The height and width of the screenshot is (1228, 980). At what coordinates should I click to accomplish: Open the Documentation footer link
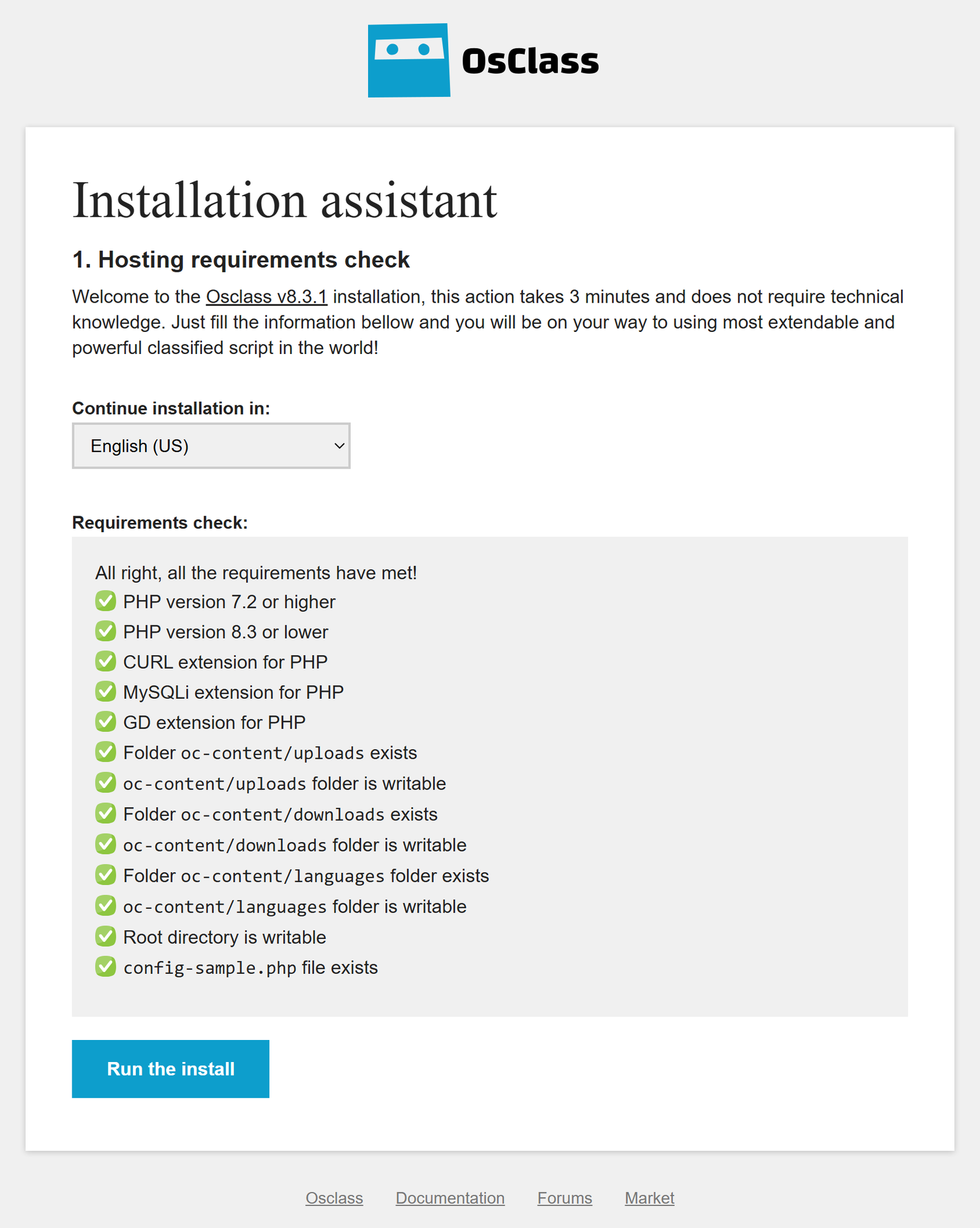click(450, 1198)
